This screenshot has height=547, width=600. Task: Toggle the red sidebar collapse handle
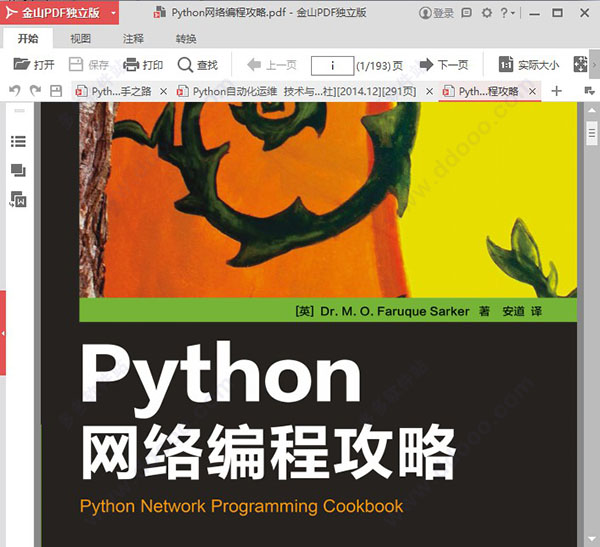(3, 333)
